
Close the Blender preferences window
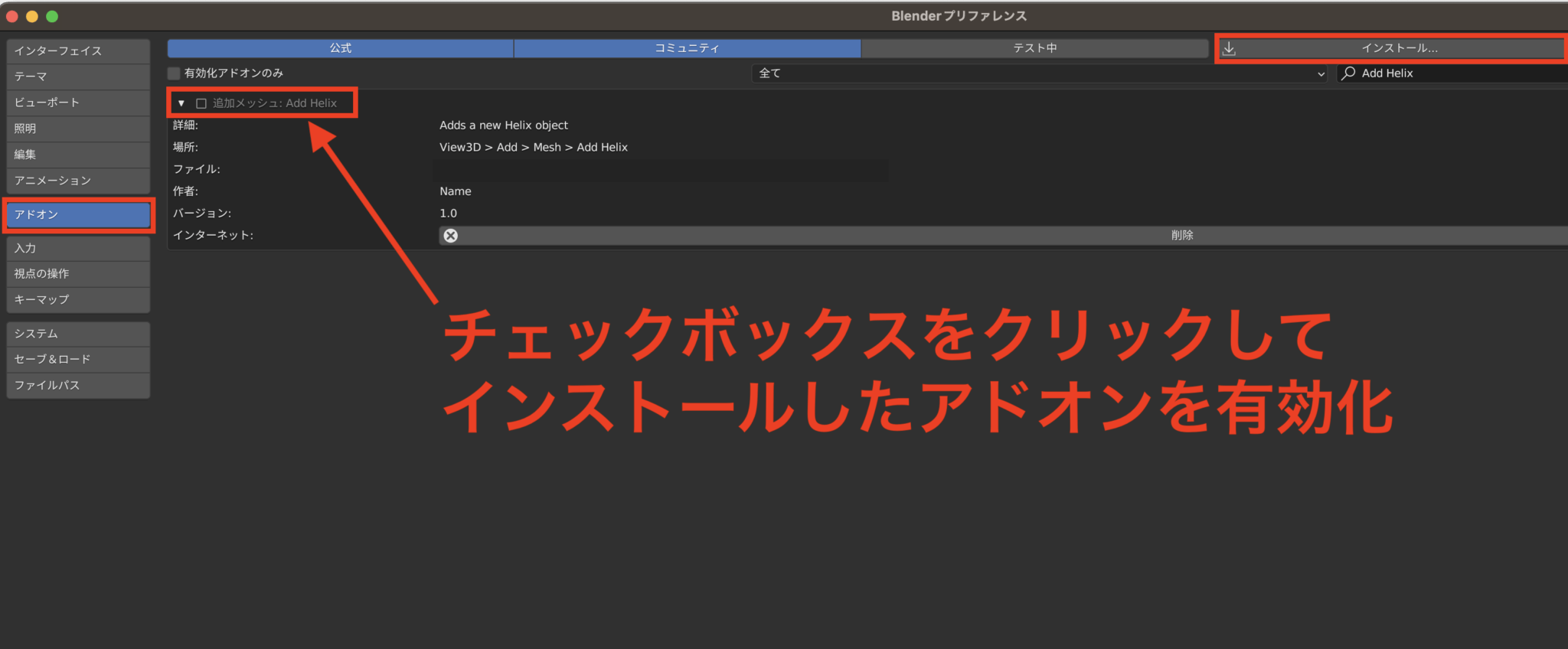click(12, 16)
